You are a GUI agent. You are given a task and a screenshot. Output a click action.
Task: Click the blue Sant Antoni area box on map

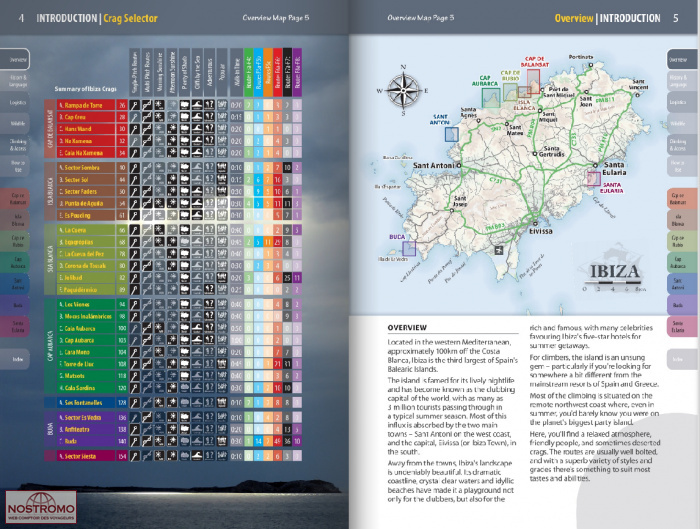point(451,134)
